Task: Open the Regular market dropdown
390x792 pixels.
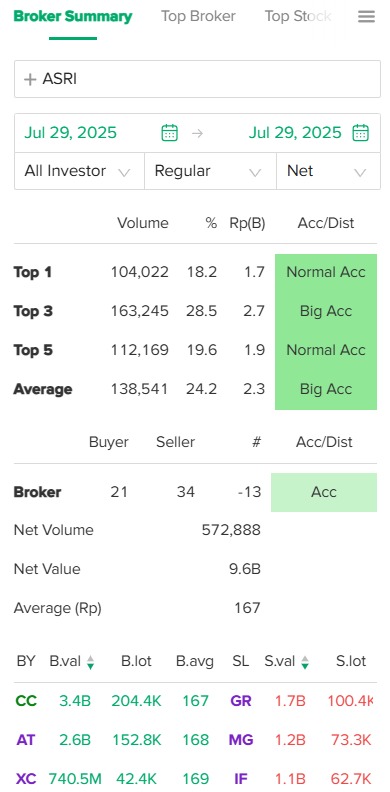Action: 211,171
